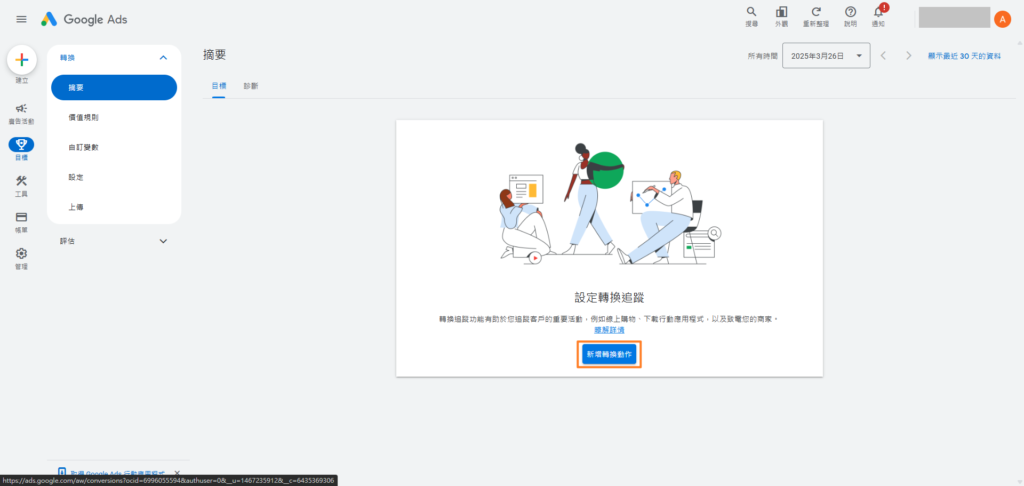Collapse the 轉換 section chevron
The image size is (1024, 486).
[x=163, y=58]
